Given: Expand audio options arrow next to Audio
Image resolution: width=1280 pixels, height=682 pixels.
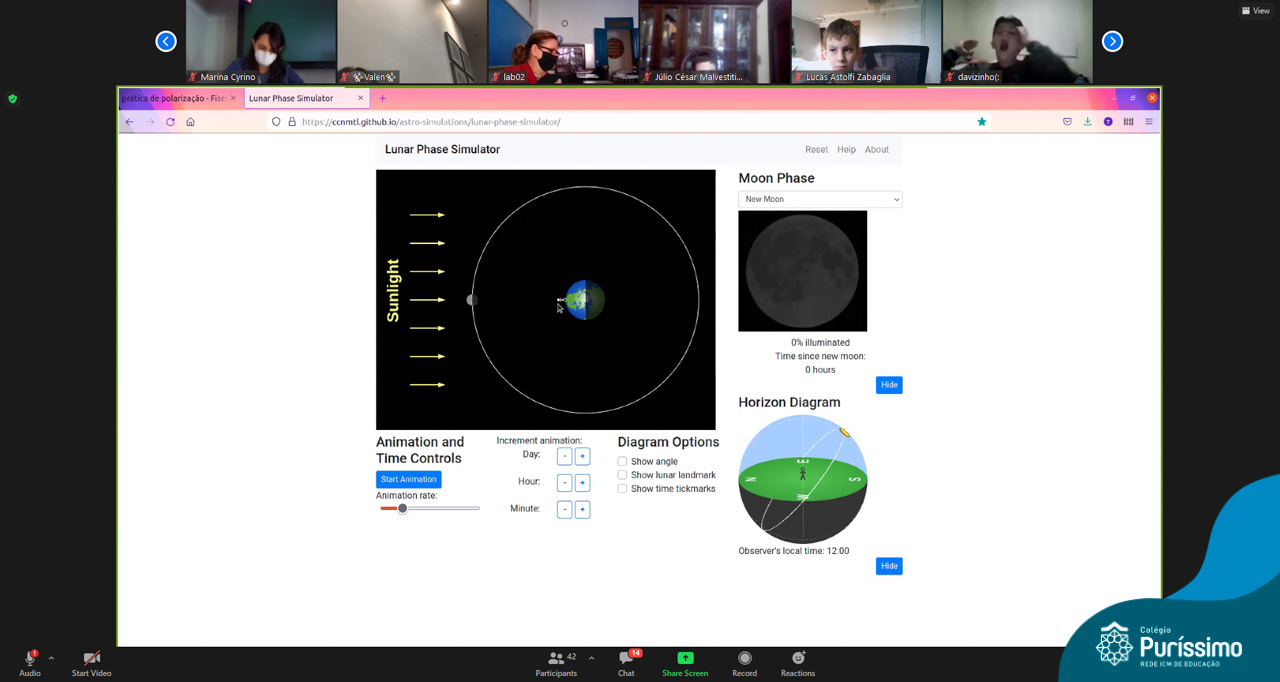Looking at the screenshot, I should coord(51,658).
